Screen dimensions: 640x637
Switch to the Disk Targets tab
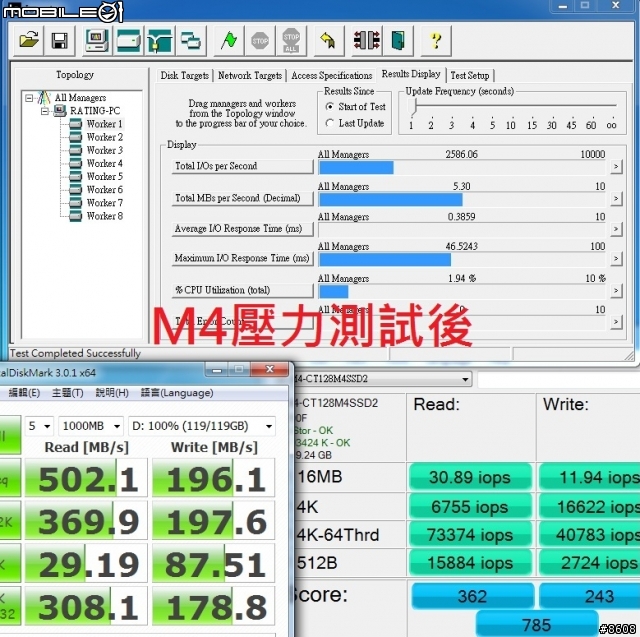click(x=184, y=76)
